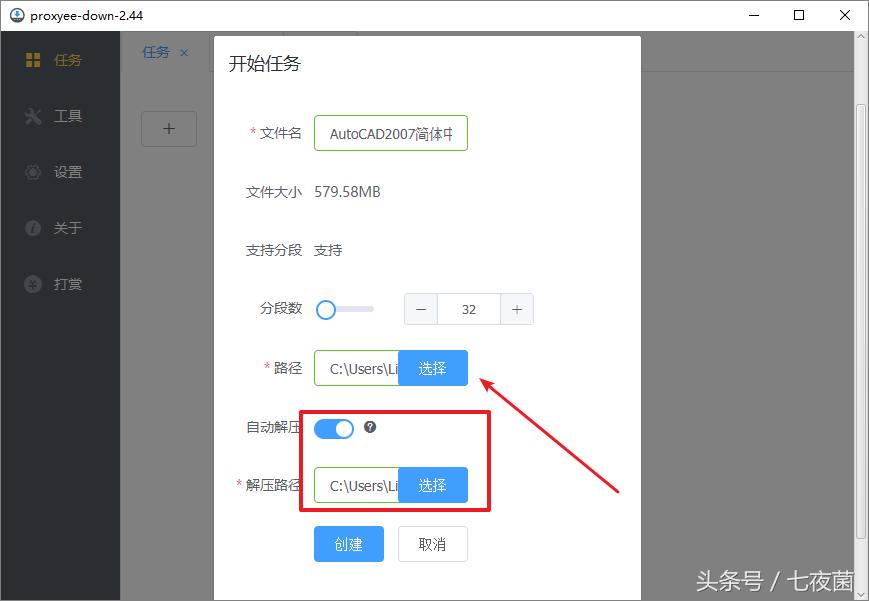The height and width of the screenshot is (601, 869).
Task: Disable the 自动解压 auto-extract toggle
Action: click(334, 428)
